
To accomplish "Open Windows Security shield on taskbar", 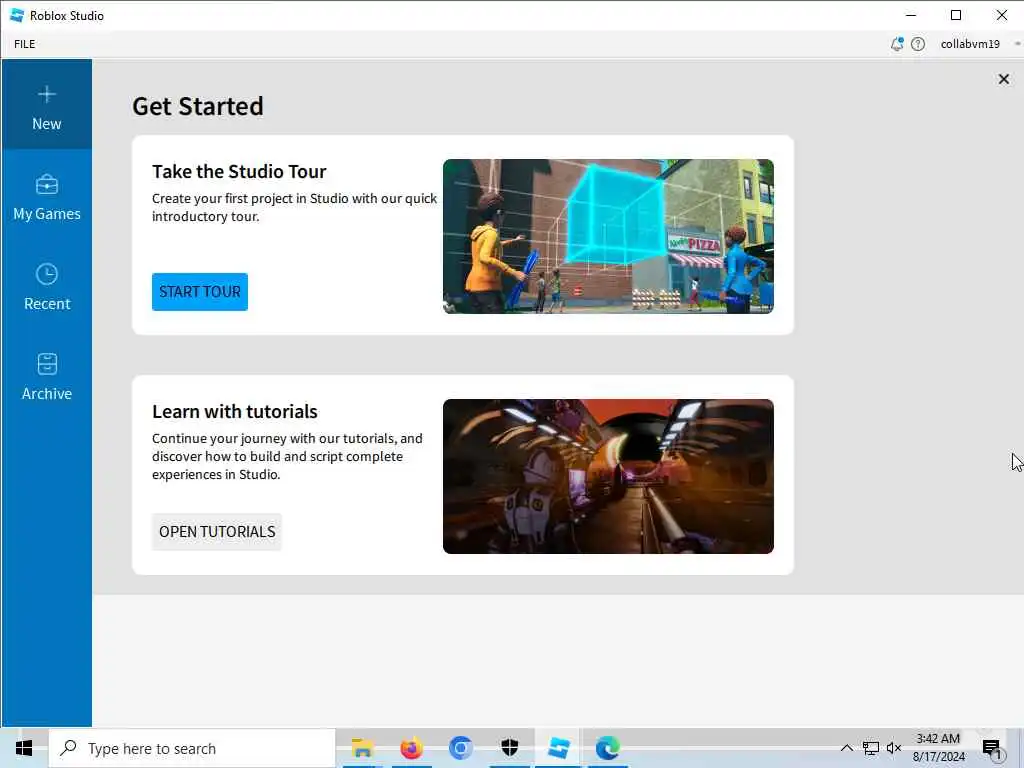I will [509, 748].
